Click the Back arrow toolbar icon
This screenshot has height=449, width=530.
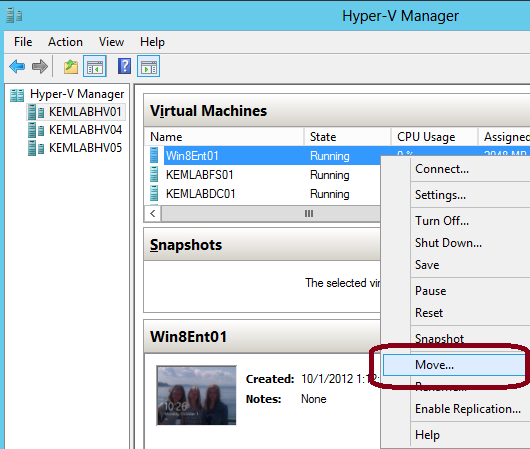[x=17, y=66]
